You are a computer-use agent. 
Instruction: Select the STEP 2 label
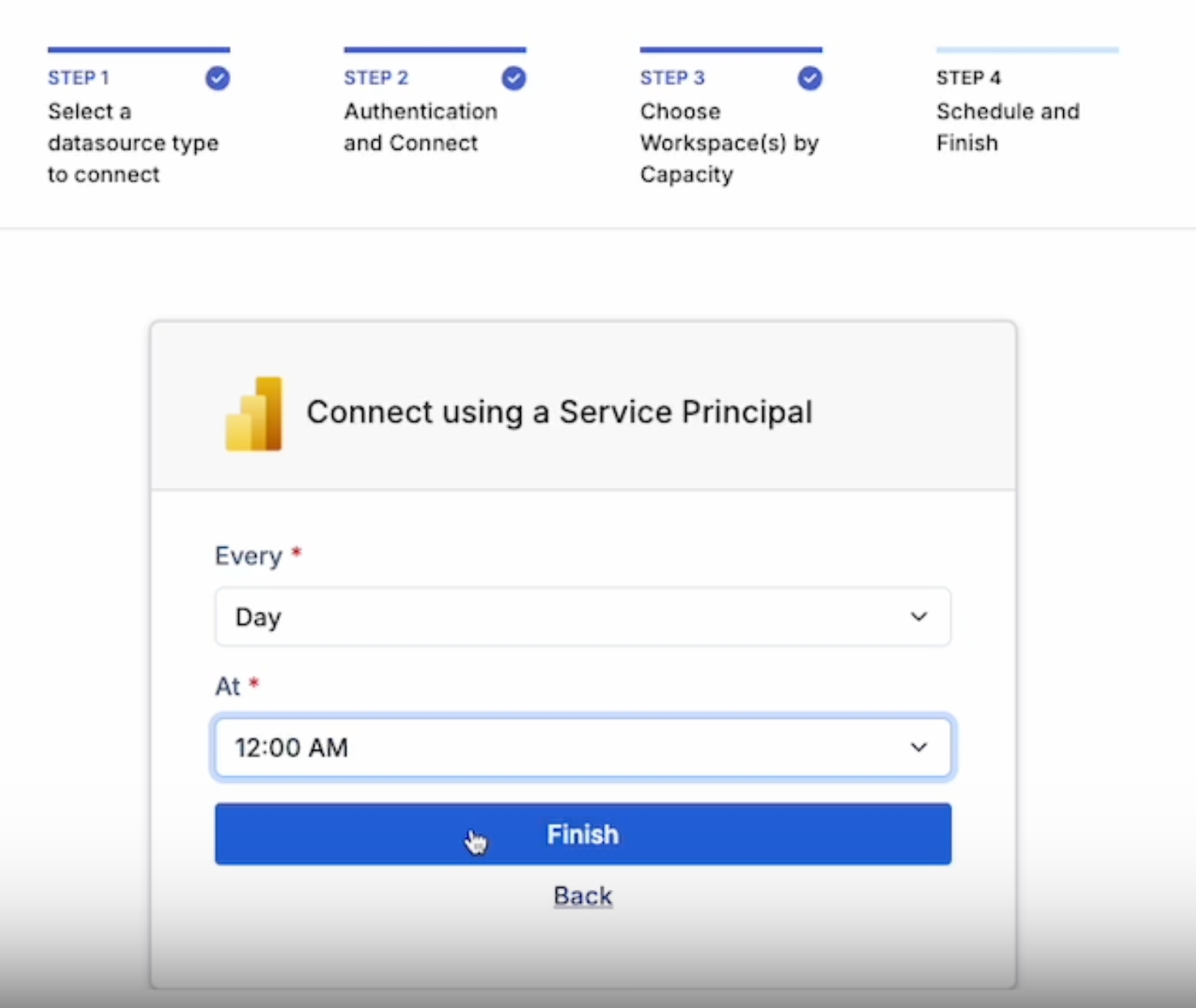[376, 79]
